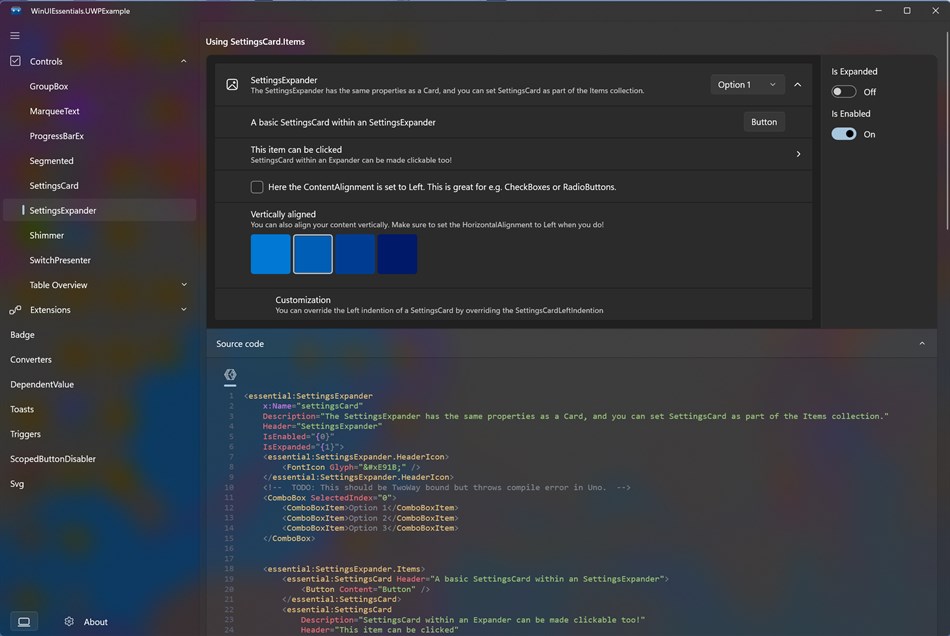Expand the Extensions chevron

point(184,310)
